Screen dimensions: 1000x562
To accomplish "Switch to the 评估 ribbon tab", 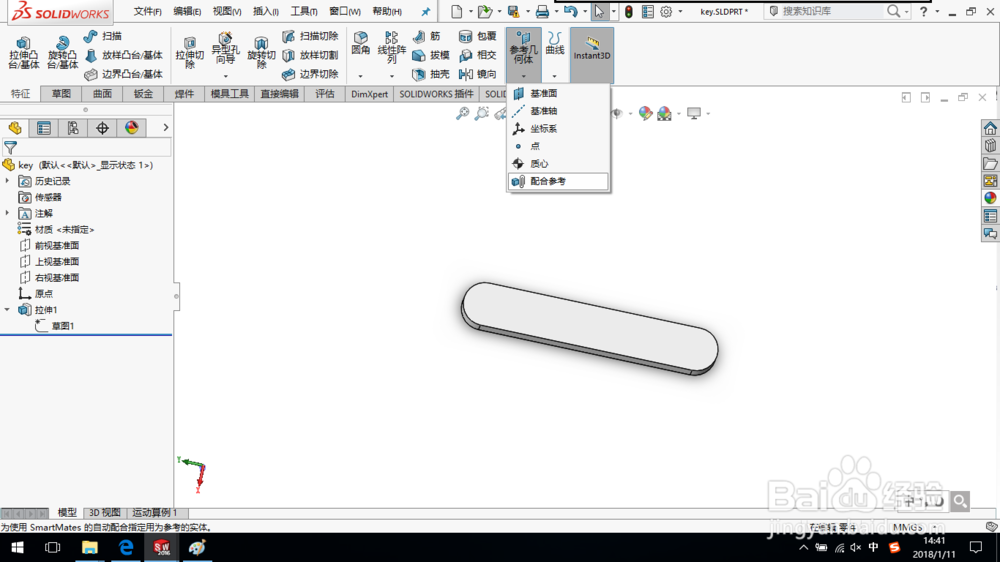I will 325,94.
